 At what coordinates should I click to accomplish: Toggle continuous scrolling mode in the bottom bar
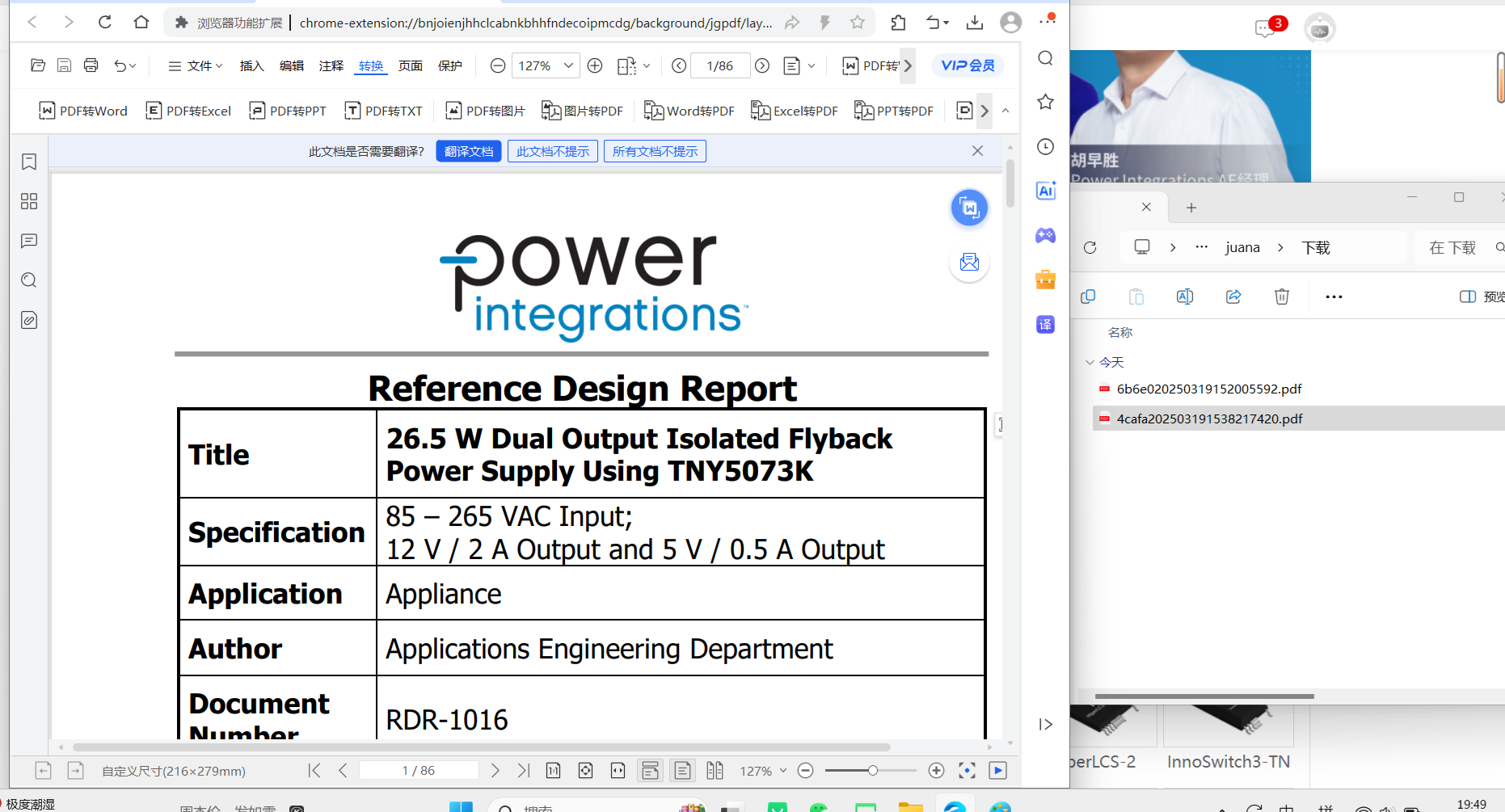point(650,771)
